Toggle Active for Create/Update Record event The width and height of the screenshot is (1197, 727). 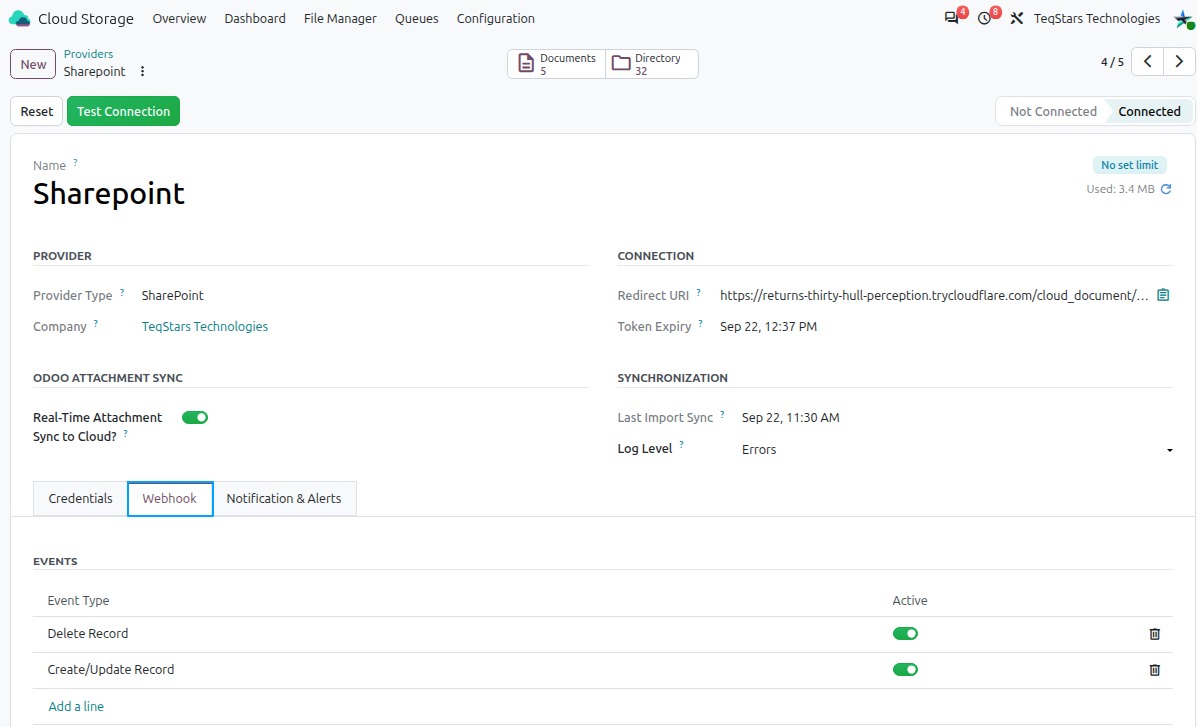(x=905, y=670)
